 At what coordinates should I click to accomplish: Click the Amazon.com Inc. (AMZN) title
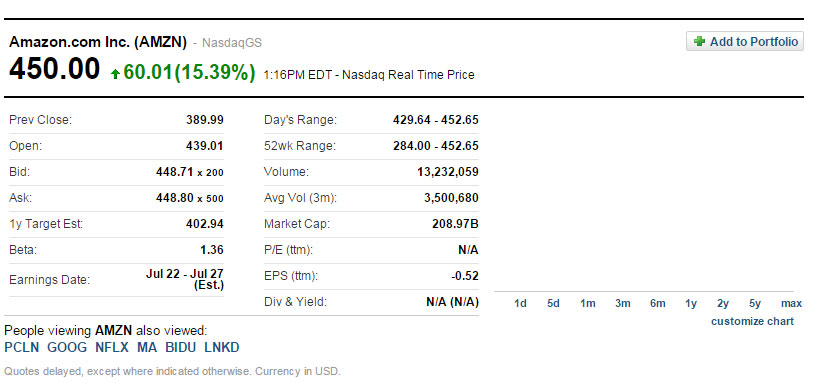[x=98, y=42]
